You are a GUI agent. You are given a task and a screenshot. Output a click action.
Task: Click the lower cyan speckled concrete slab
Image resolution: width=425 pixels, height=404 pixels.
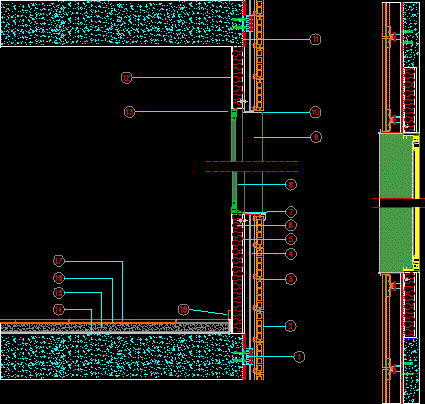tap(122, 356)
